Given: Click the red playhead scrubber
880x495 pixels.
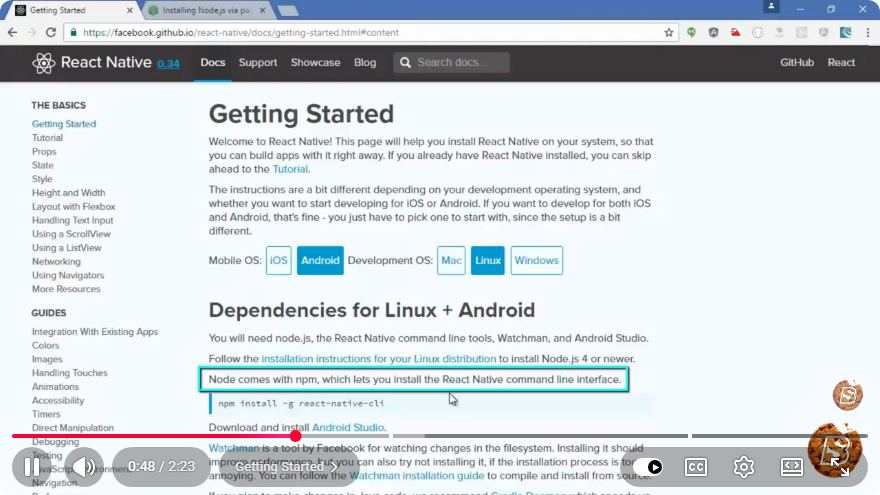Looking at the screenshot, I should coord(296,436).
